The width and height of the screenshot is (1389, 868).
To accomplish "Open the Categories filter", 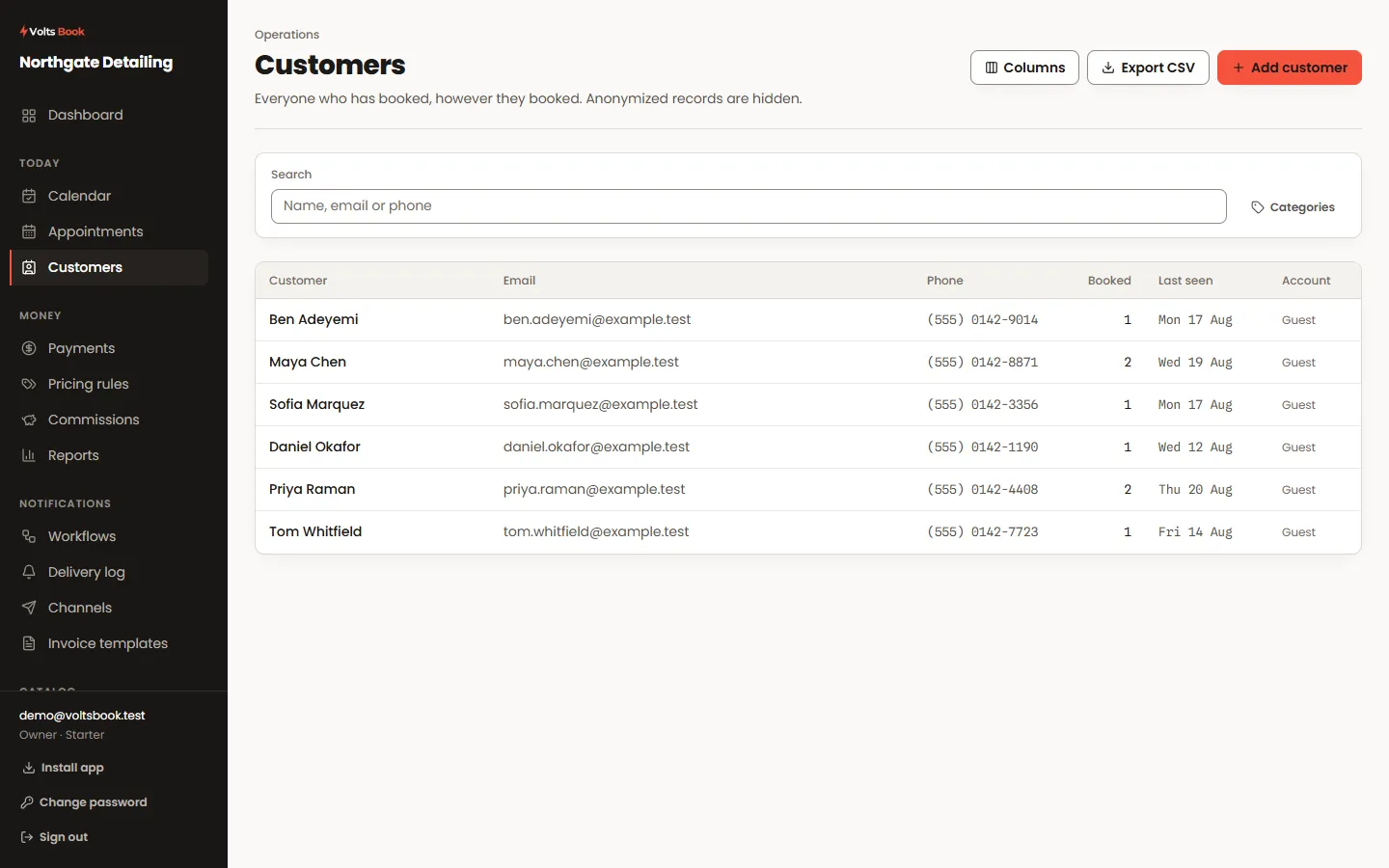I will pyautogui.click(x=1293, y=207).
